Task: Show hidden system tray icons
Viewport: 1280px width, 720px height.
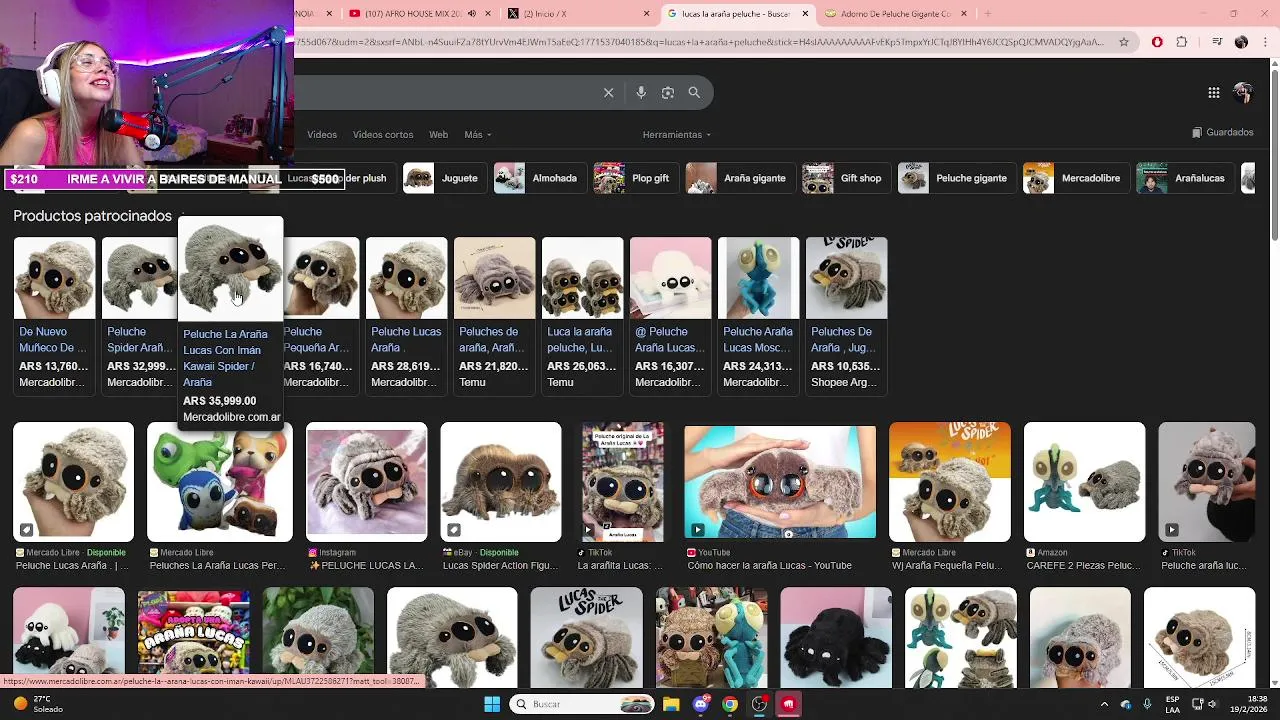Action: 1104,704
